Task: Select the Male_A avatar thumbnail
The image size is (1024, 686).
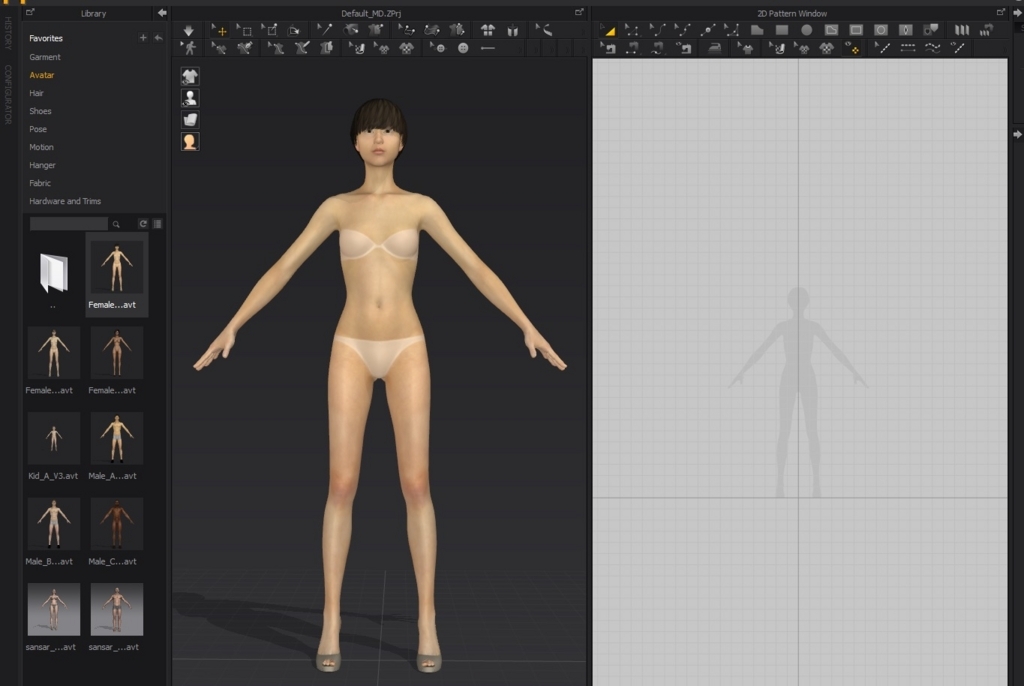Action: pyautogui.click(x=117, y=438)
